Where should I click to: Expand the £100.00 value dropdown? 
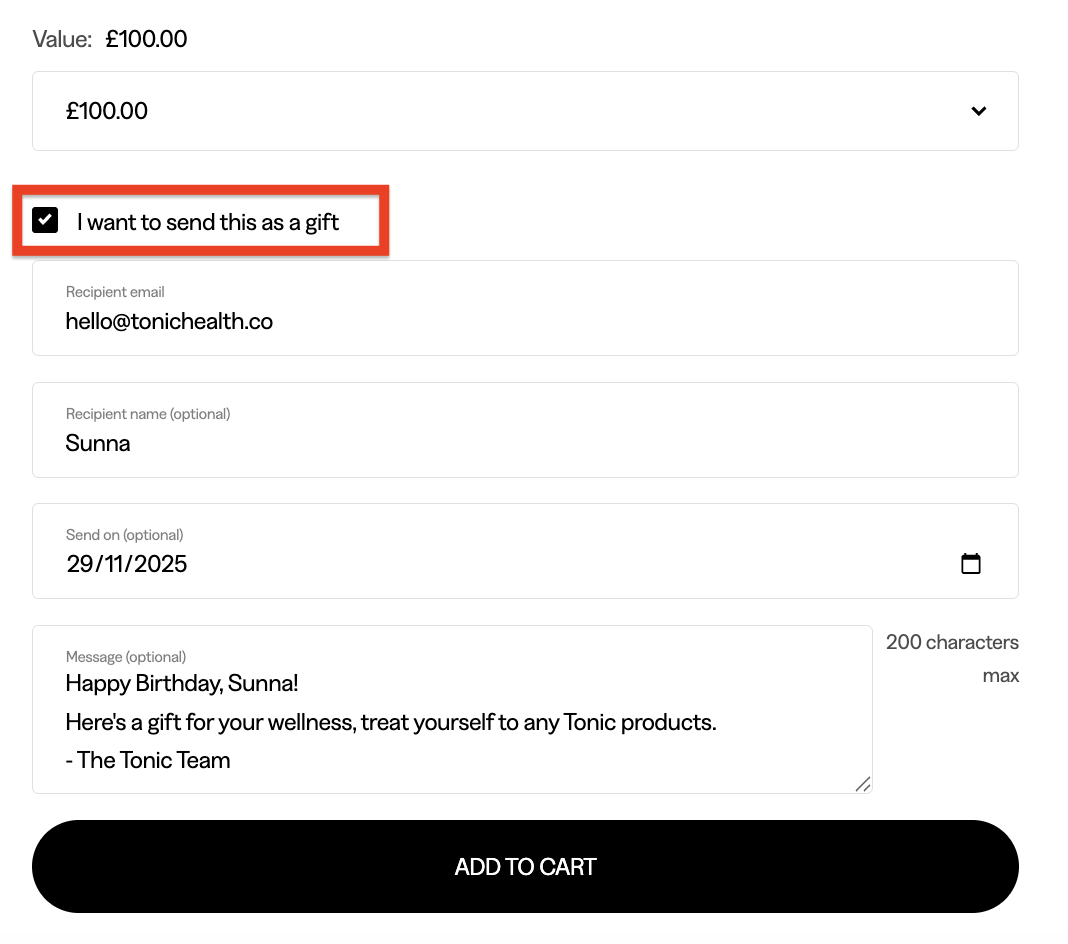tap(525, 111)
